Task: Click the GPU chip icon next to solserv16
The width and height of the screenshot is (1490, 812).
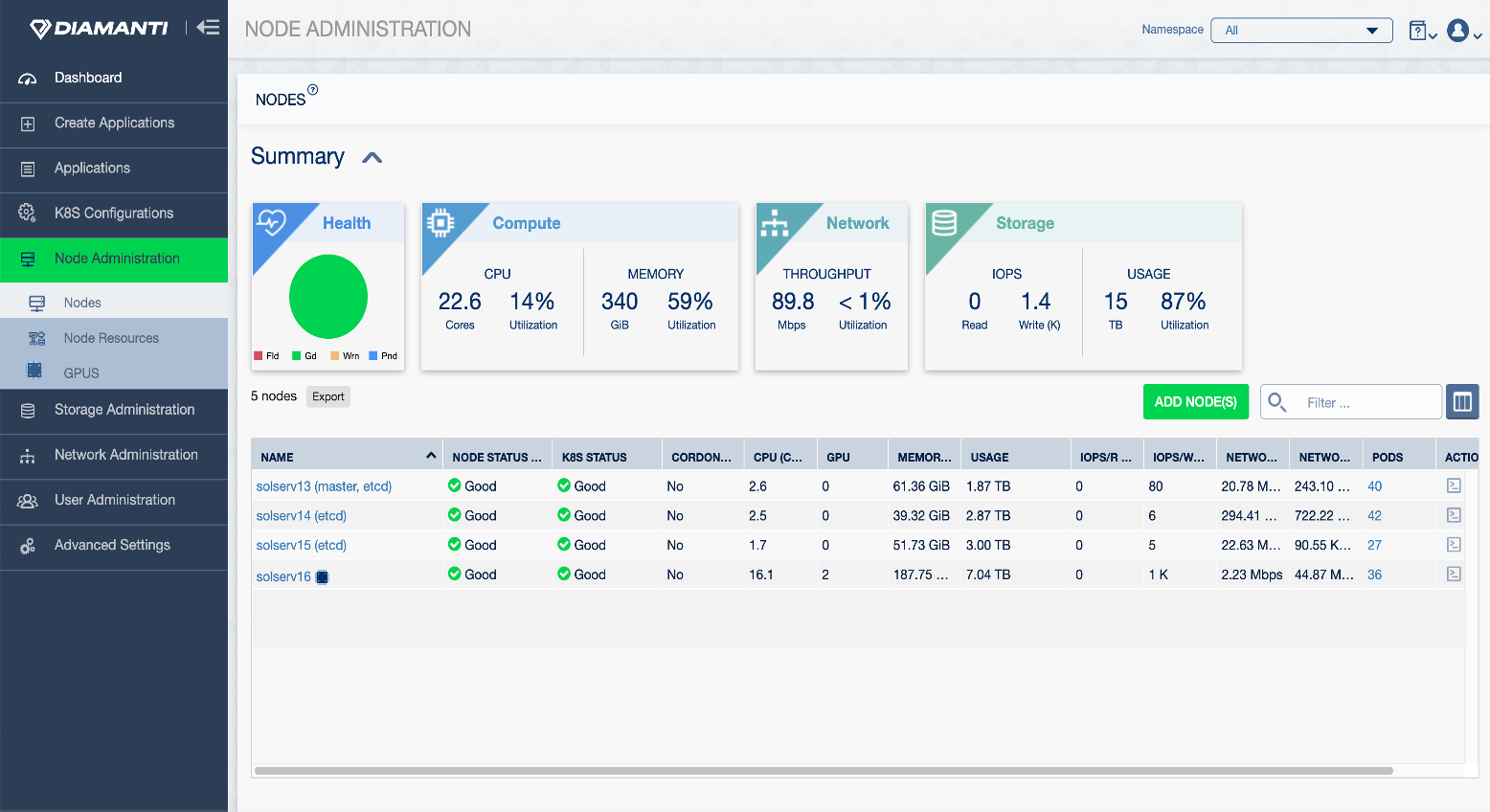Action: tap(323, 576)
